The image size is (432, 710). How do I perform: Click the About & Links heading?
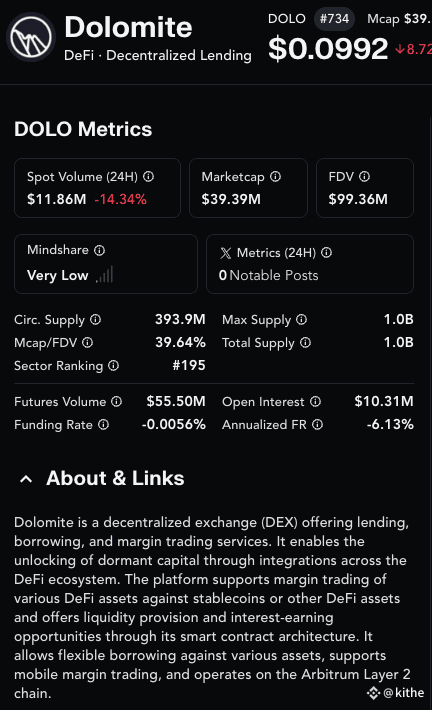[x=115, y=478]
